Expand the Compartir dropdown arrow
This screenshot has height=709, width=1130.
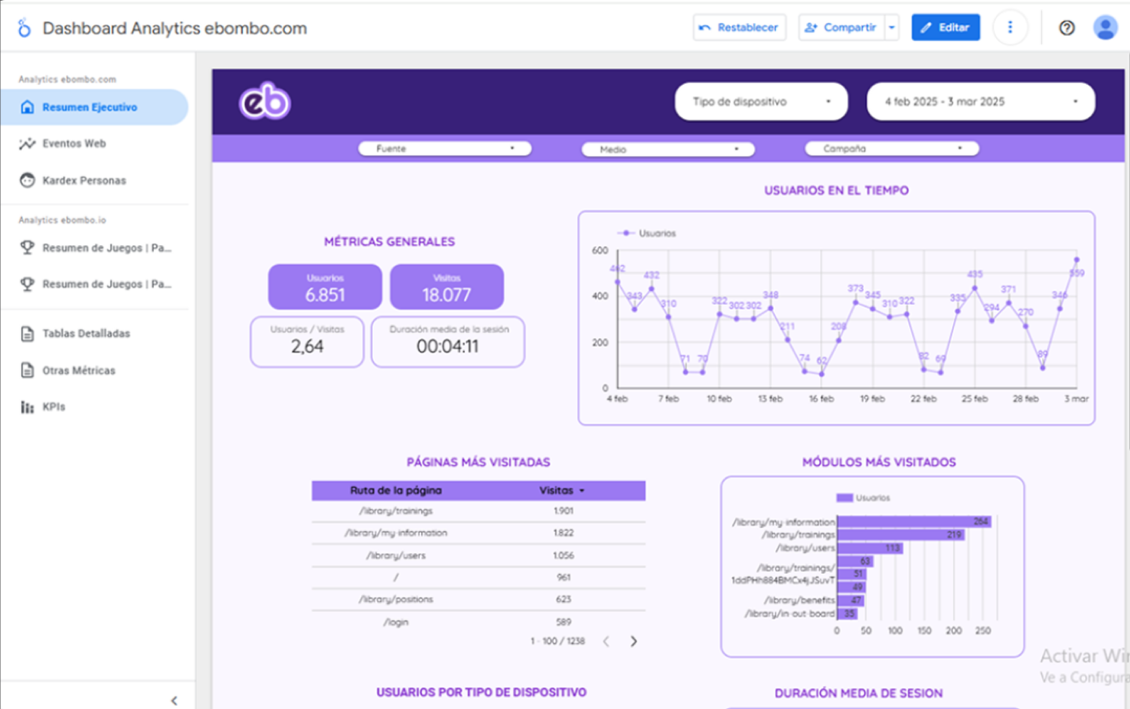click(x=892, y=28)
